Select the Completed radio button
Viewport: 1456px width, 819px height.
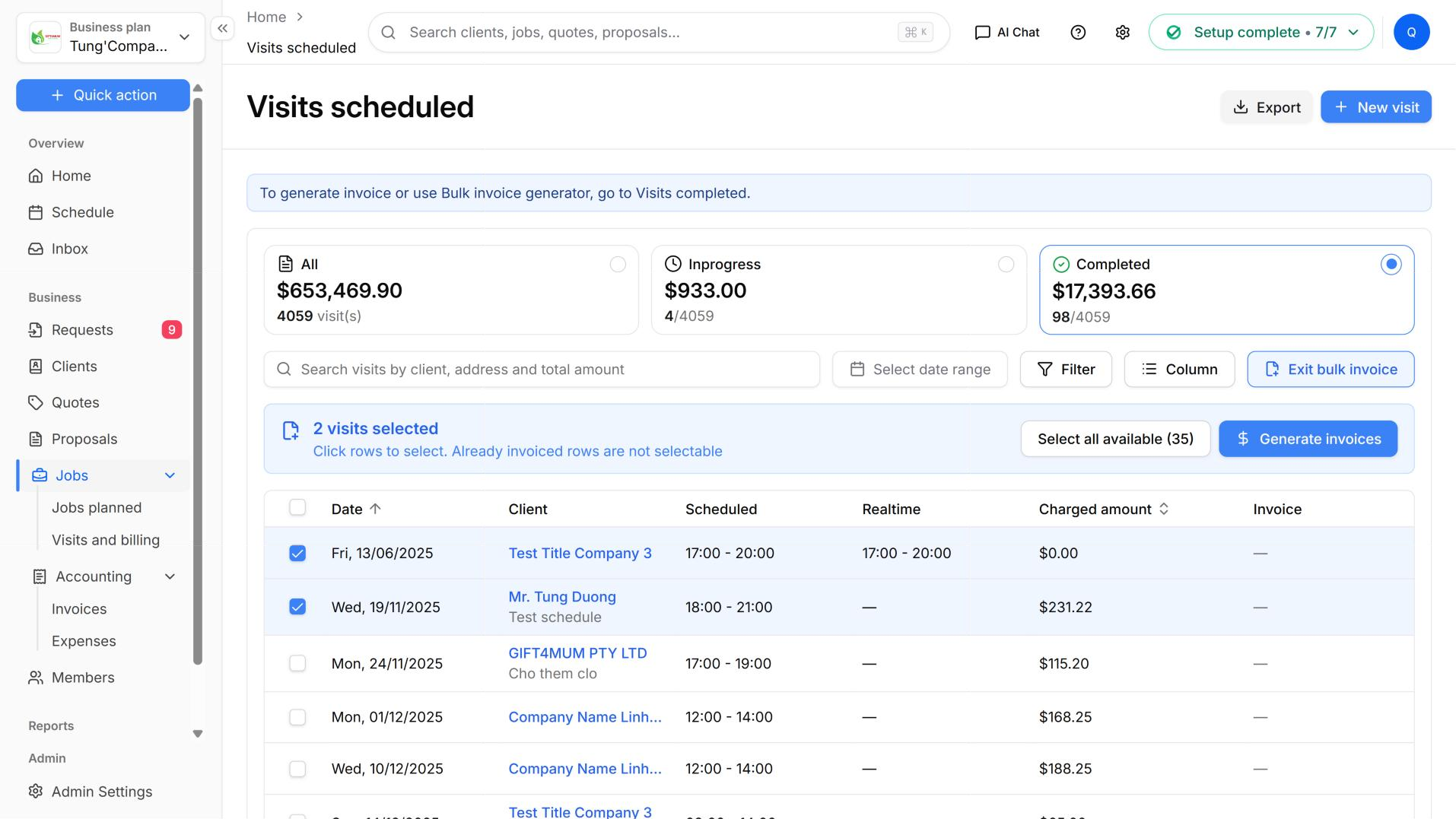[1390, 265]
